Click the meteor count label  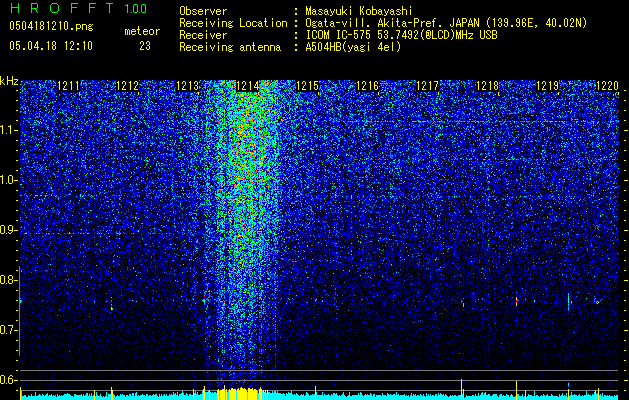[x=142, y=31]
